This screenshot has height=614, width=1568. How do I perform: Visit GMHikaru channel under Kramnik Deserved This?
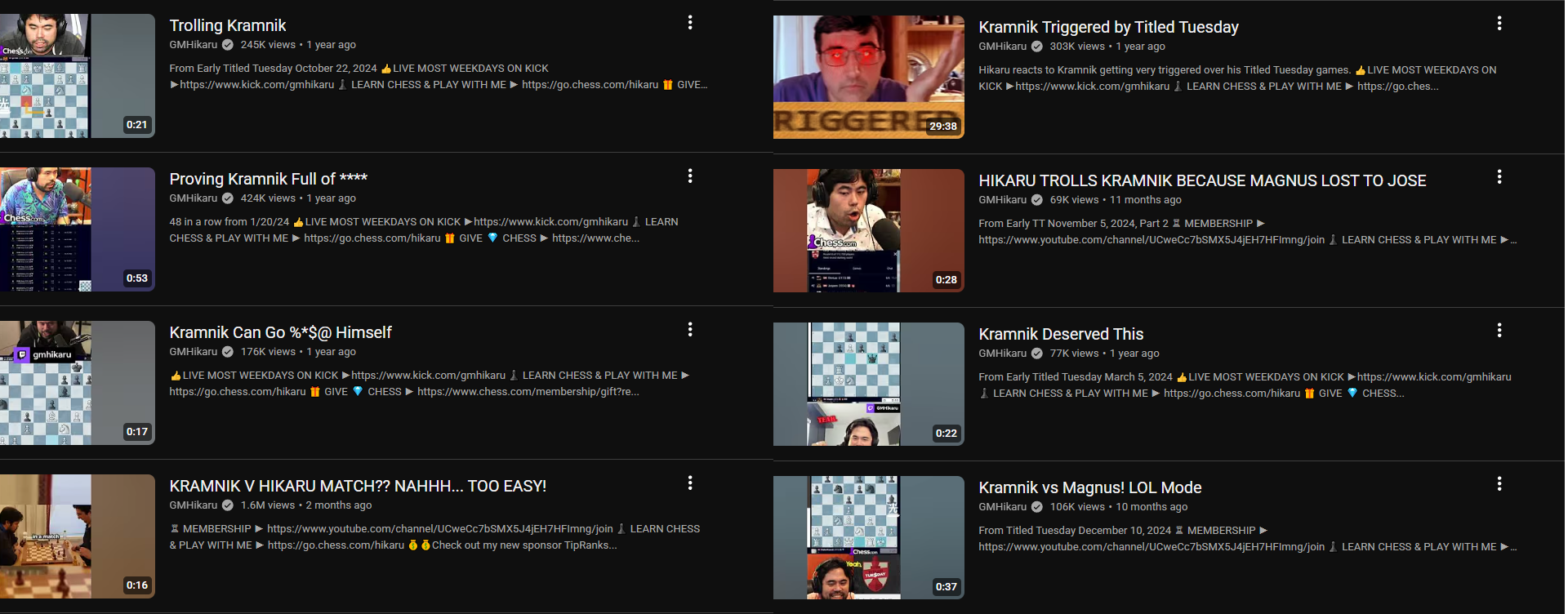click(x=1003, y=354)
